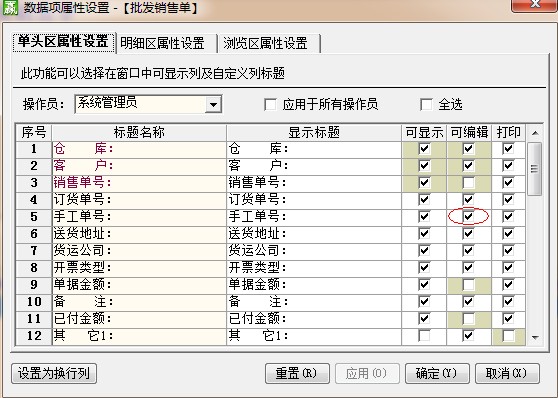Check 可编辑 box for 销售单号 row
The height and width of the screenshot is (398, 558).
point(468,183)
